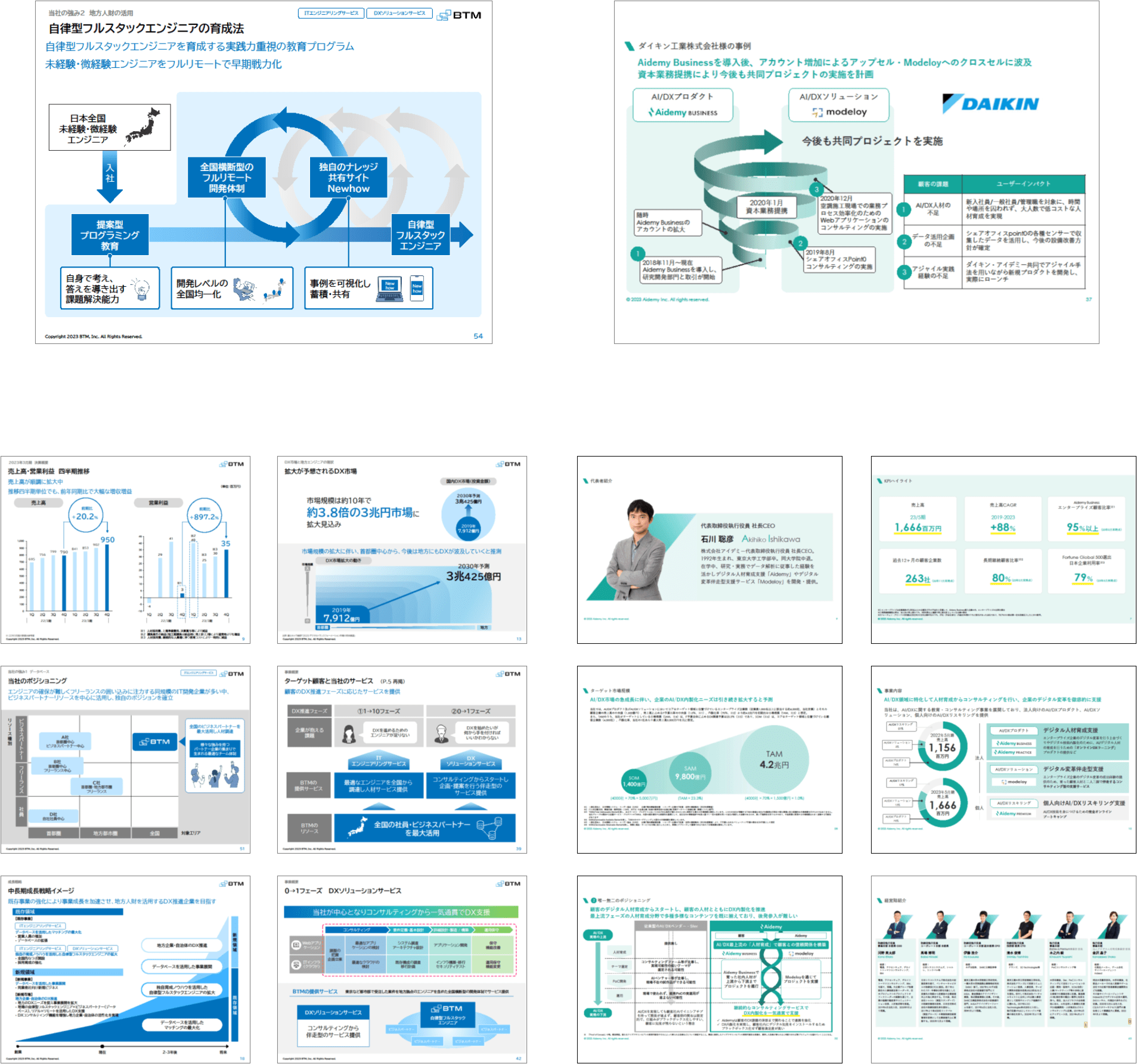Click the 3兆425億円 figure on the DX market chart
Image resolution: width=1137 pixels, height=1064 pixels.
coord(473,576)
